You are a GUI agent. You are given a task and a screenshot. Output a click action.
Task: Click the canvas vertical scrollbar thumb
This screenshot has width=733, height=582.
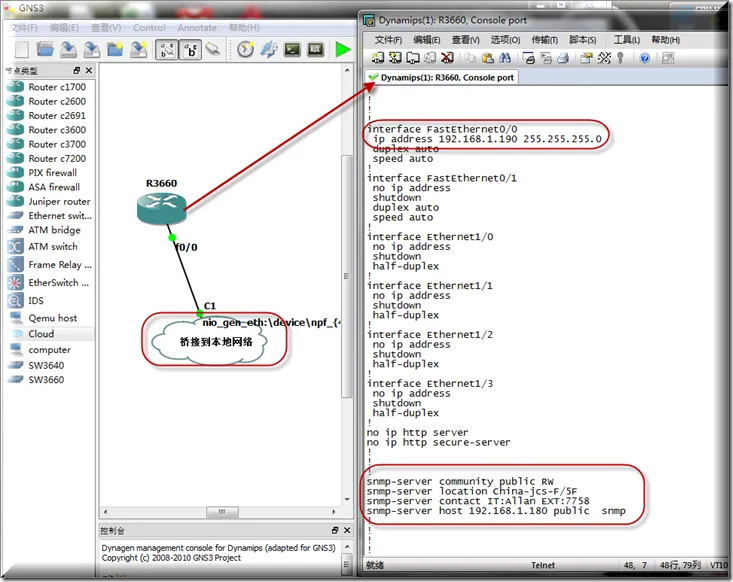coord(347,276)
